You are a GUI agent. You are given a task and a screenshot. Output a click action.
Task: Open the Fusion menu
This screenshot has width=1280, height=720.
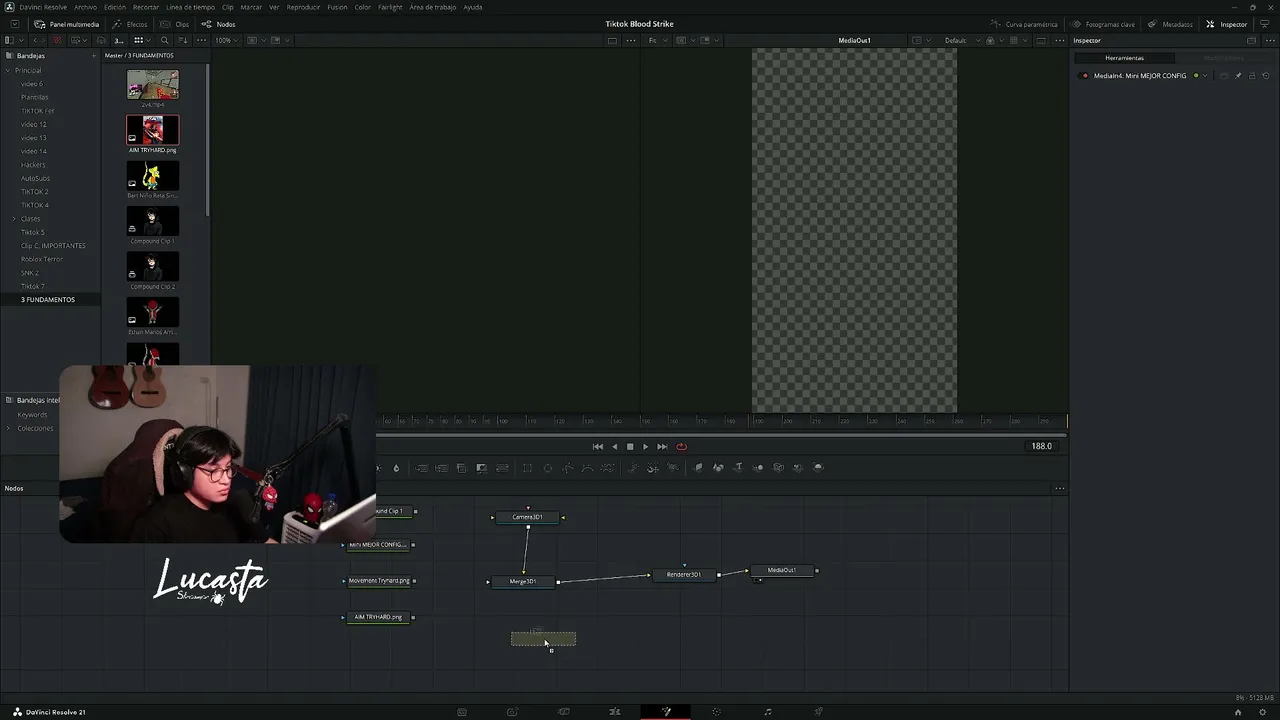(x=337, y=7)
